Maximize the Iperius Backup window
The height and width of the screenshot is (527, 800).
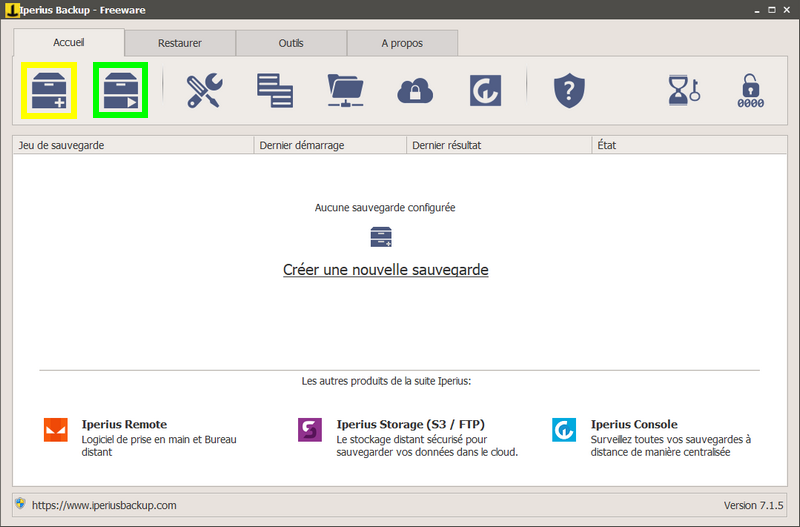click(x=771, y=10)
